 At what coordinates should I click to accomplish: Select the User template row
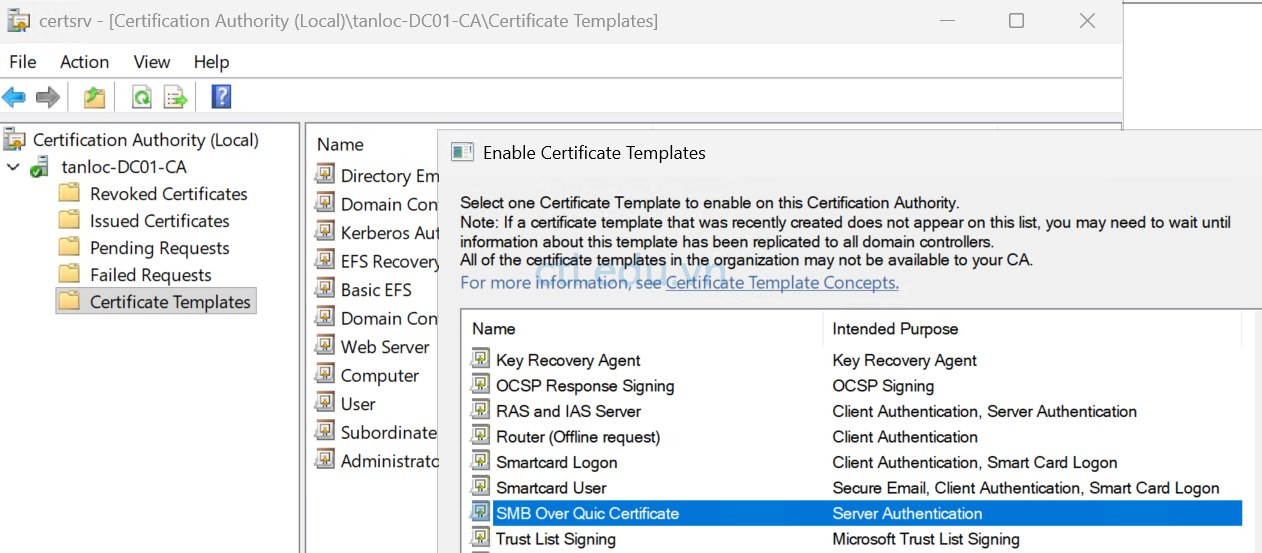(345, 404)
